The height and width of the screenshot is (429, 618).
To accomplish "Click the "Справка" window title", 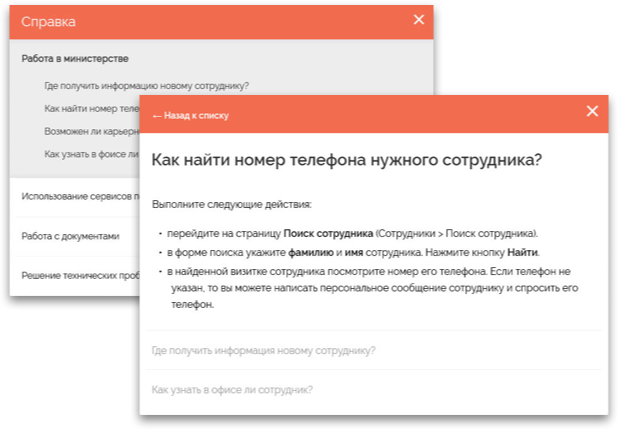I will click(x=48, y=20).
